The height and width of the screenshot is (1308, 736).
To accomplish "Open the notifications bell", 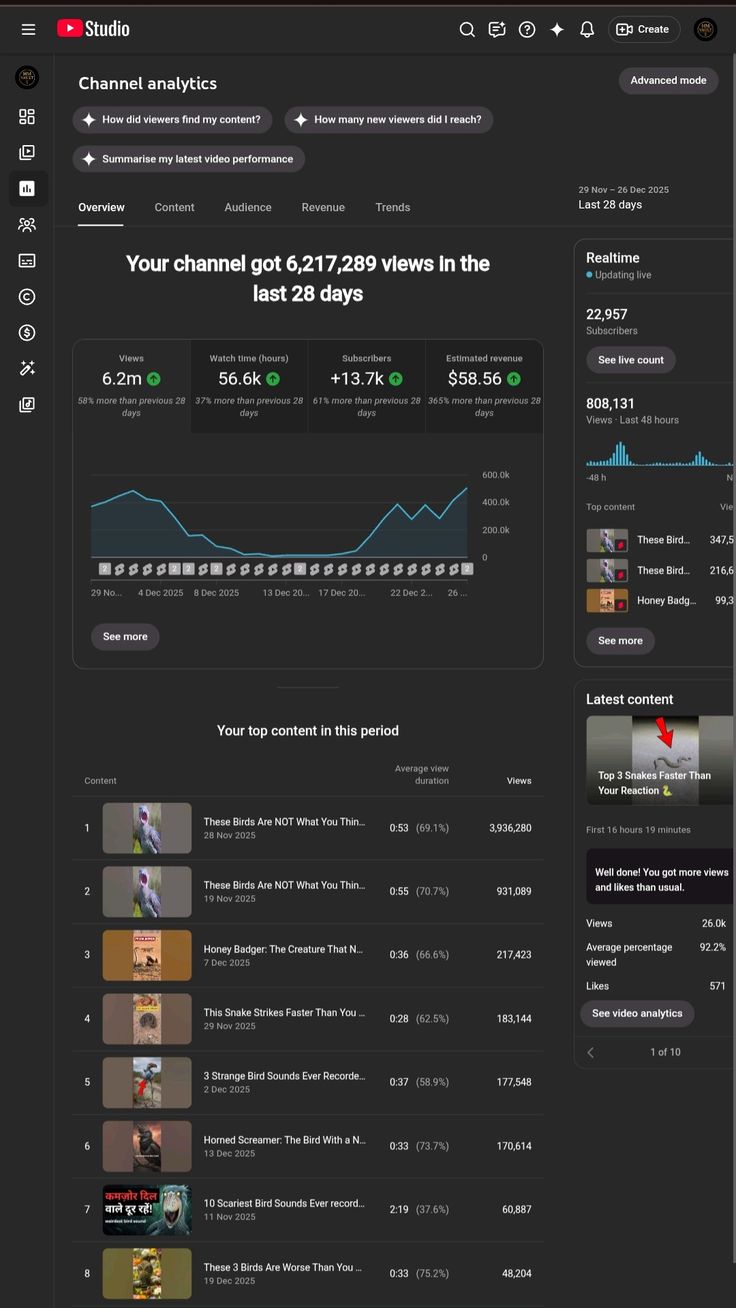I will pos(587,30).
